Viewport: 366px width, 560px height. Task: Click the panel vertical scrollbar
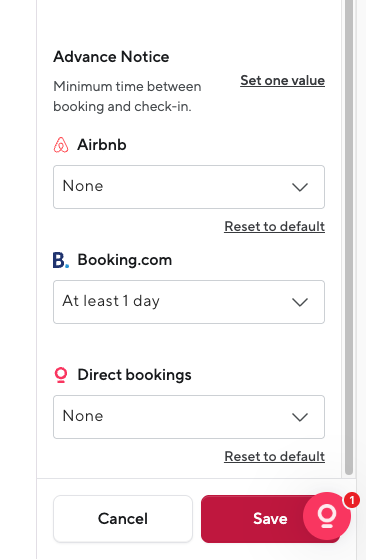point(349,238)
